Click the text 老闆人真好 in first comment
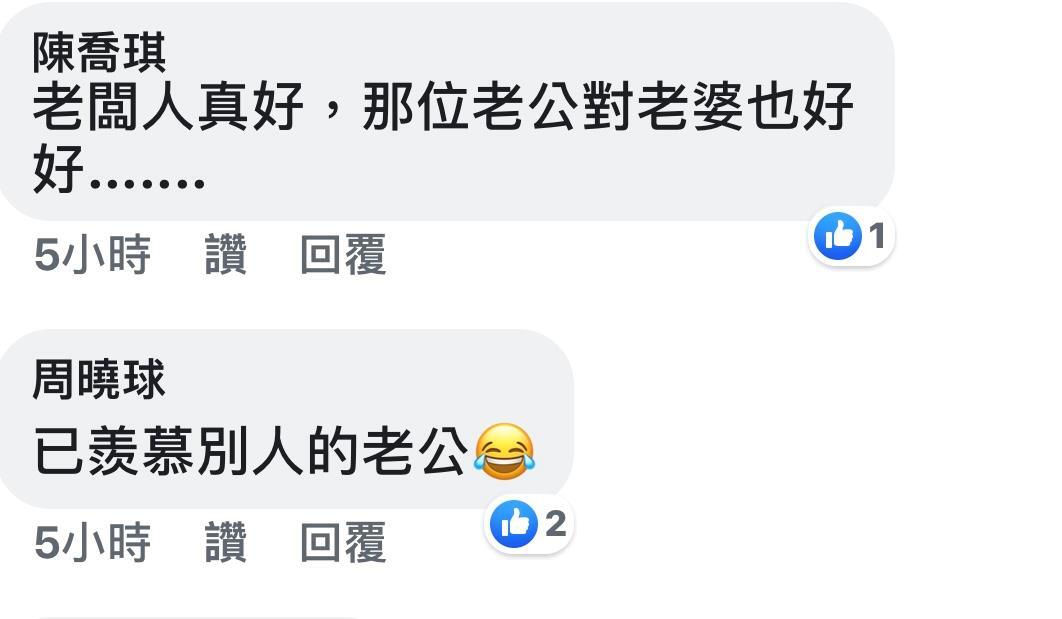The image size is (1062, 619). (168, 106)
